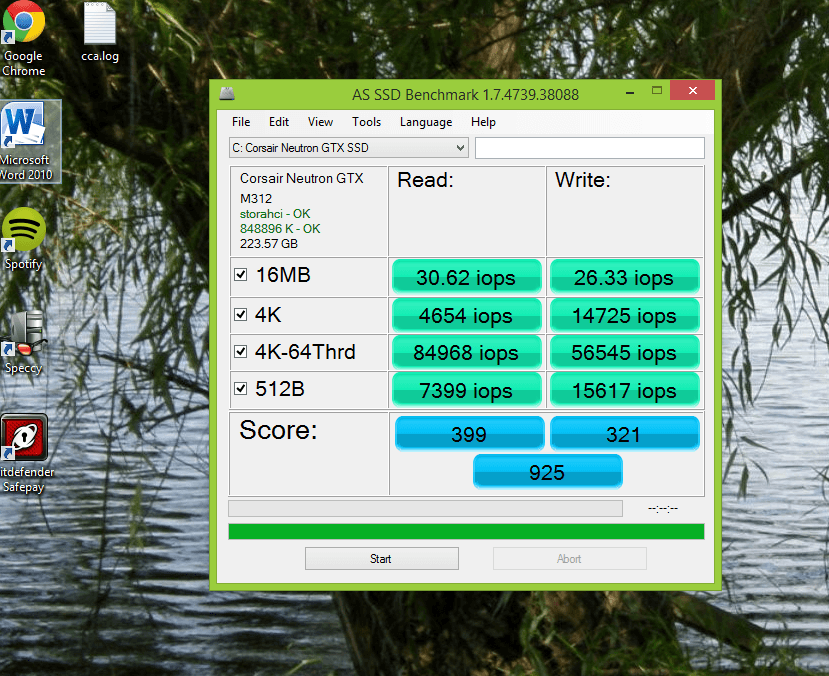Viewport: 829px width, 676px height.
Task: Click the 512B read result 7399 iops
Action: point(466,390)
